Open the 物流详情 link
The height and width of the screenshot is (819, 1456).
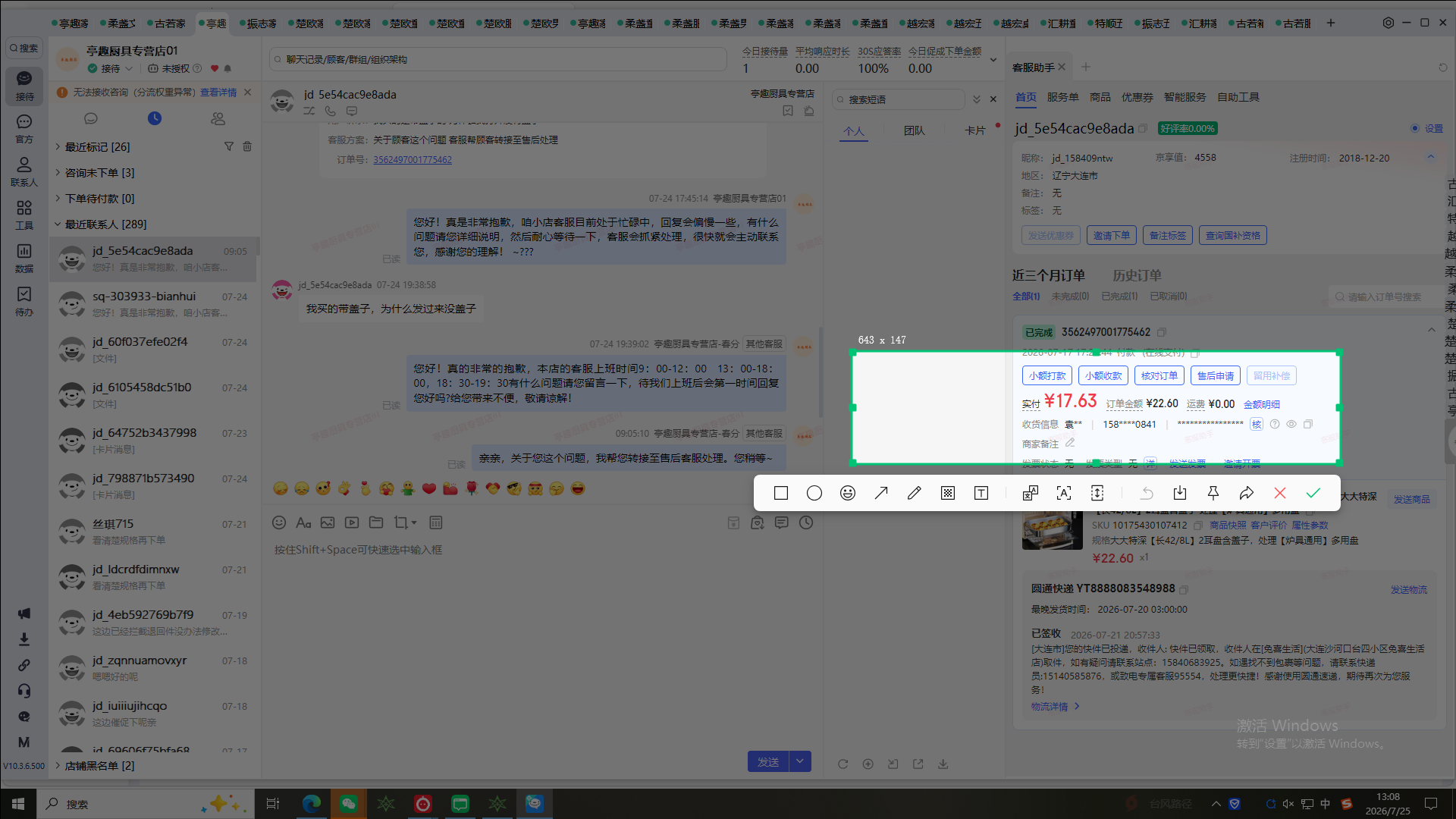pos(1055,707)
